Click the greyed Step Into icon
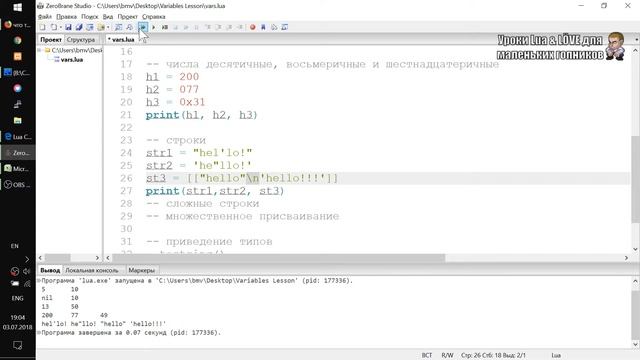 [208, 27]
